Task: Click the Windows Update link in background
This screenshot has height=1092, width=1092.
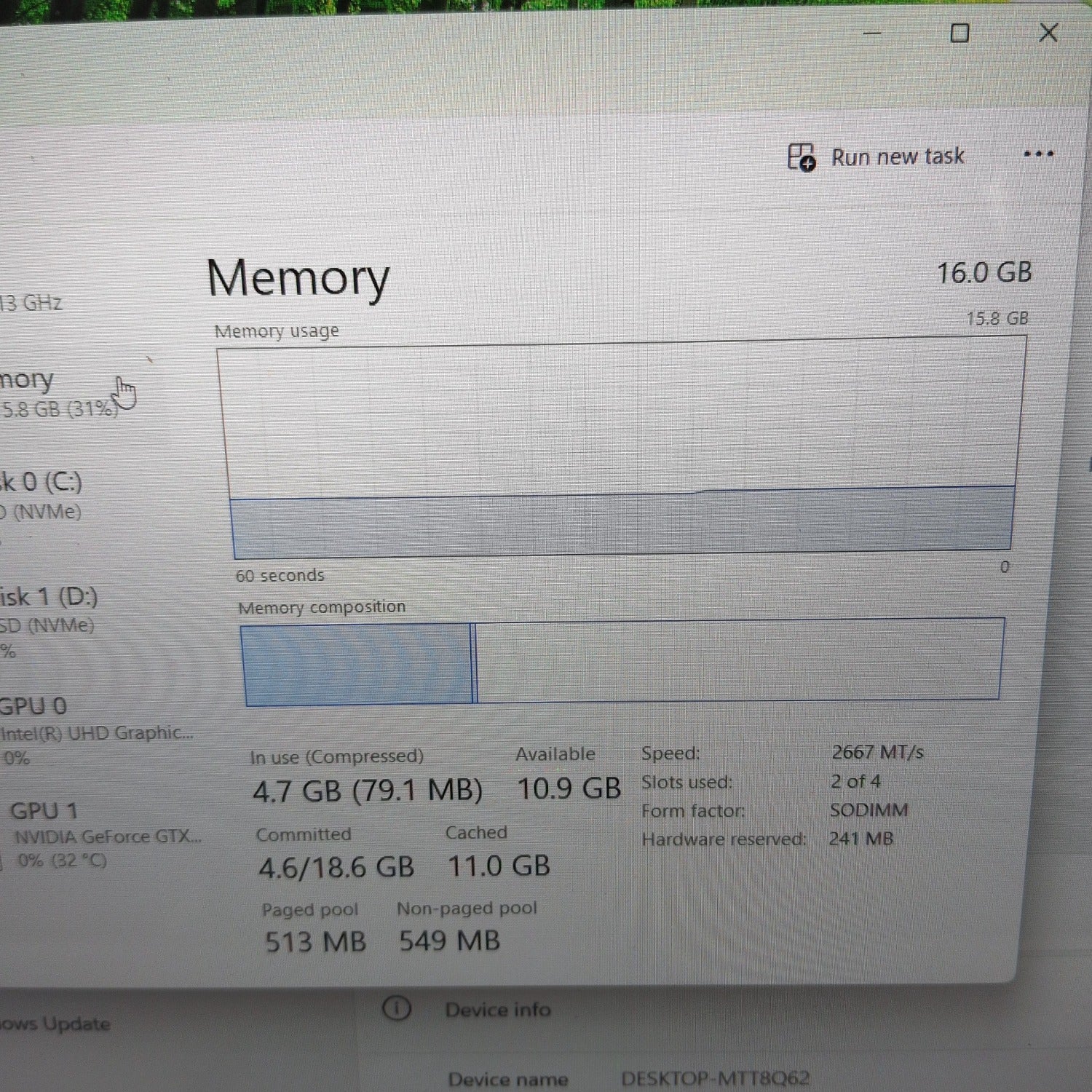Action: [x=55, y=1024]
